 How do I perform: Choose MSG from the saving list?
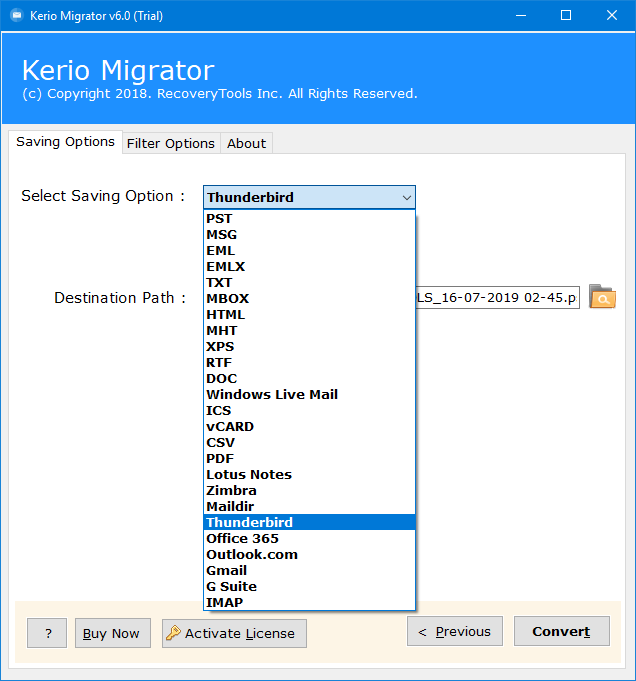(309, 235)
